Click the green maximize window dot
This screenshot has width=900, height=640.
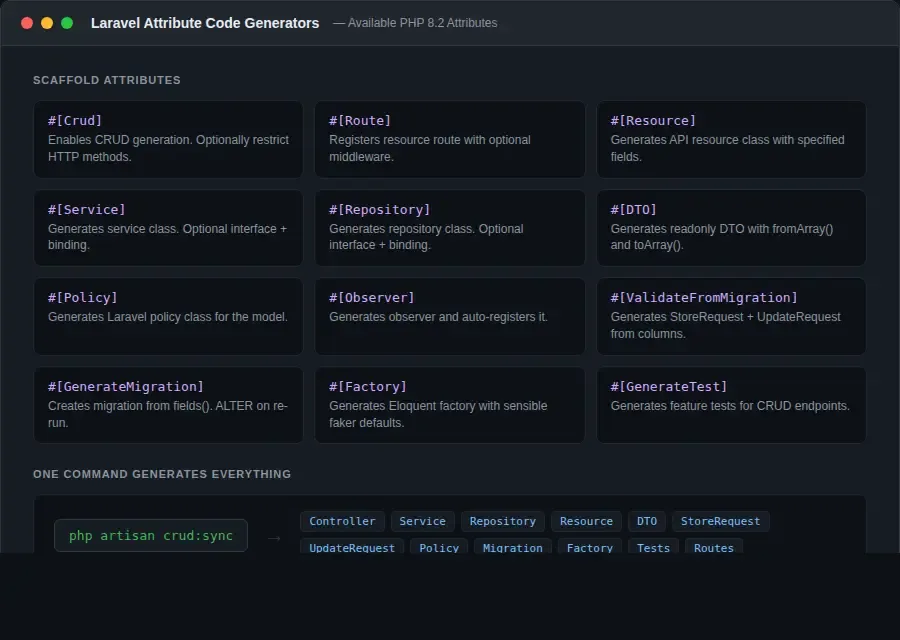coord(67,23)
